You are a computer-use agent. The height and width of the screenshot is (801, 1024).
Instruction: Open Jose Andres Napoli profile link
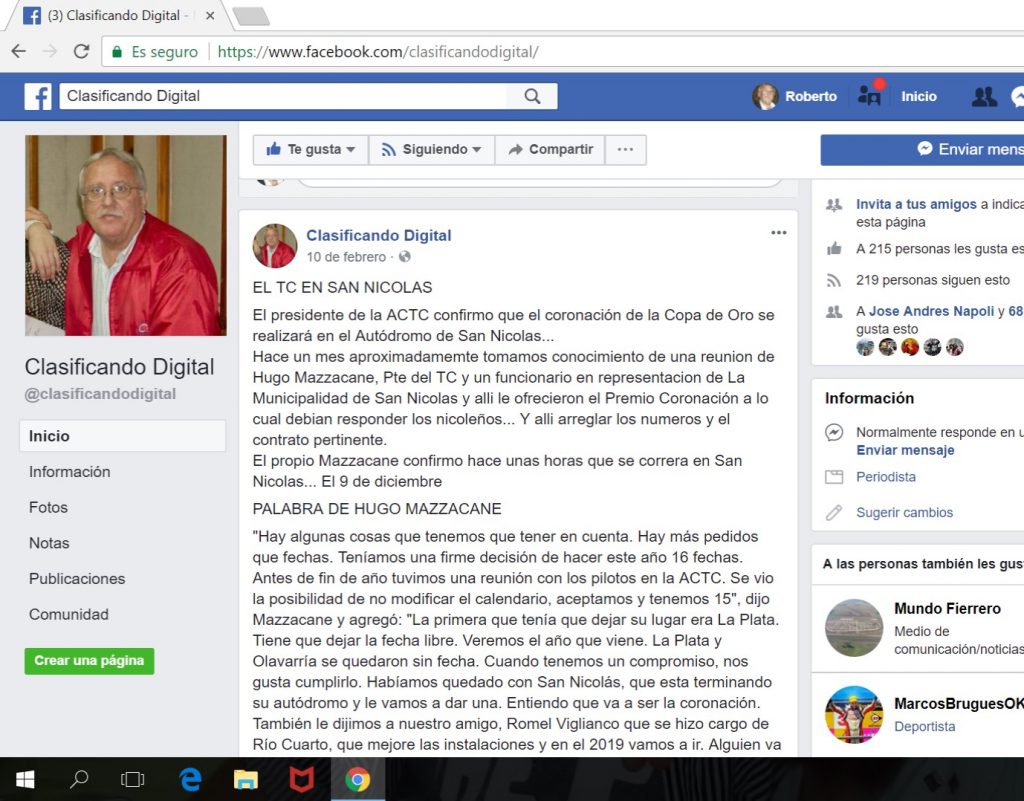click(x=931, y=311)
